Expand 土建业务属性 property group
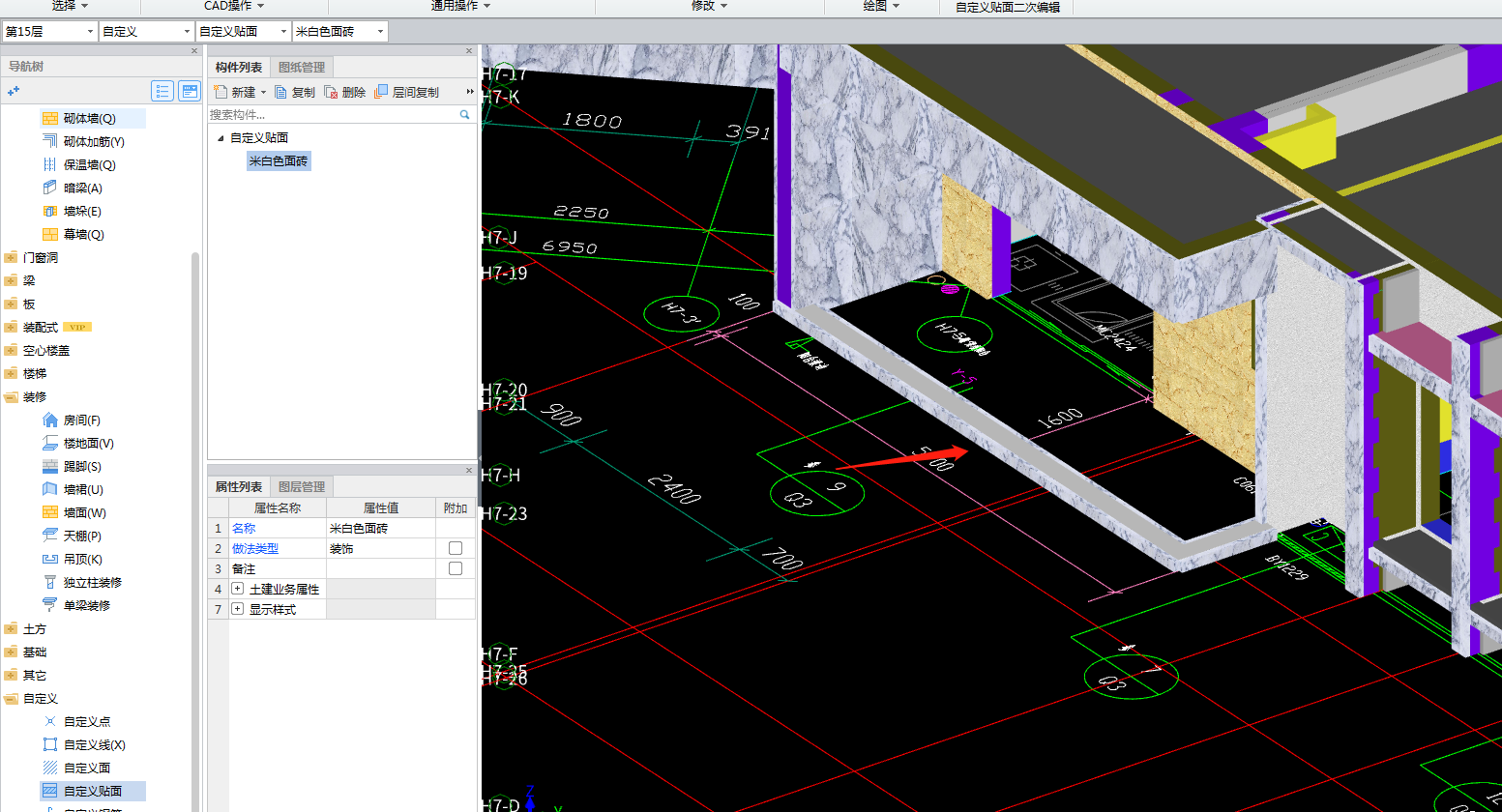1502x812 pixels. pyautogui.click(x=237, y=589)
